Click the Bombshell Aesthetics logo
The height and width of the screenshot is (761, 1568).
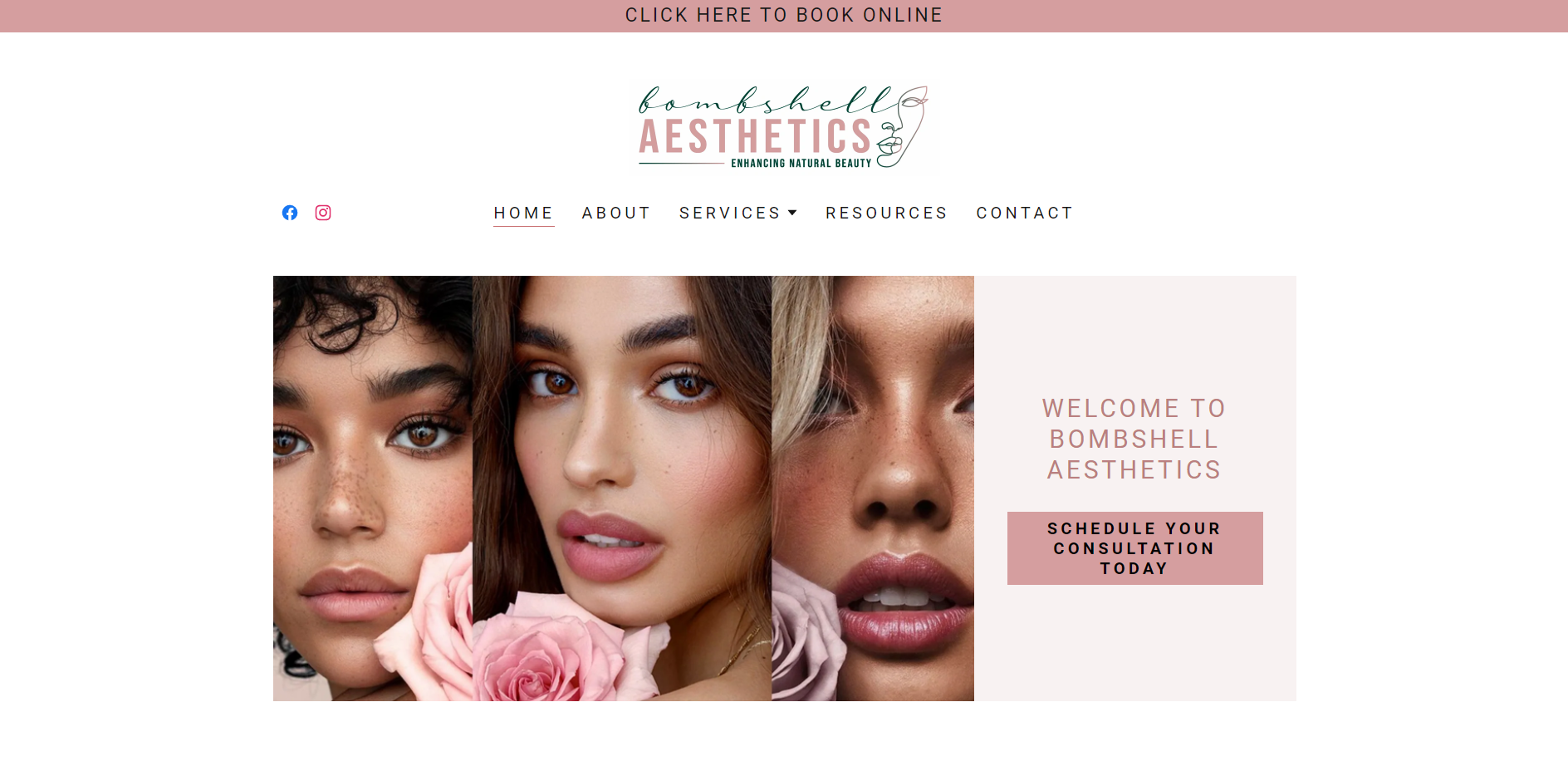[783, 126]
